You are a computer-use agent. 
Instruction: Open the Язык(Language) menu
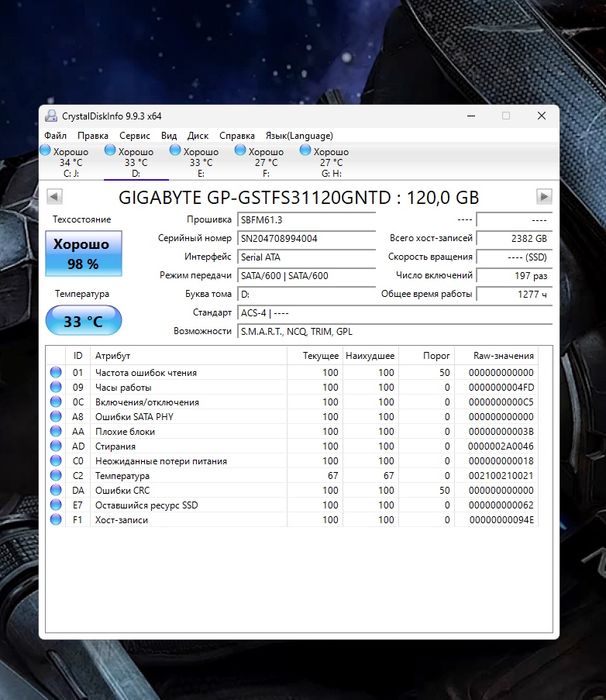(299, 136)
